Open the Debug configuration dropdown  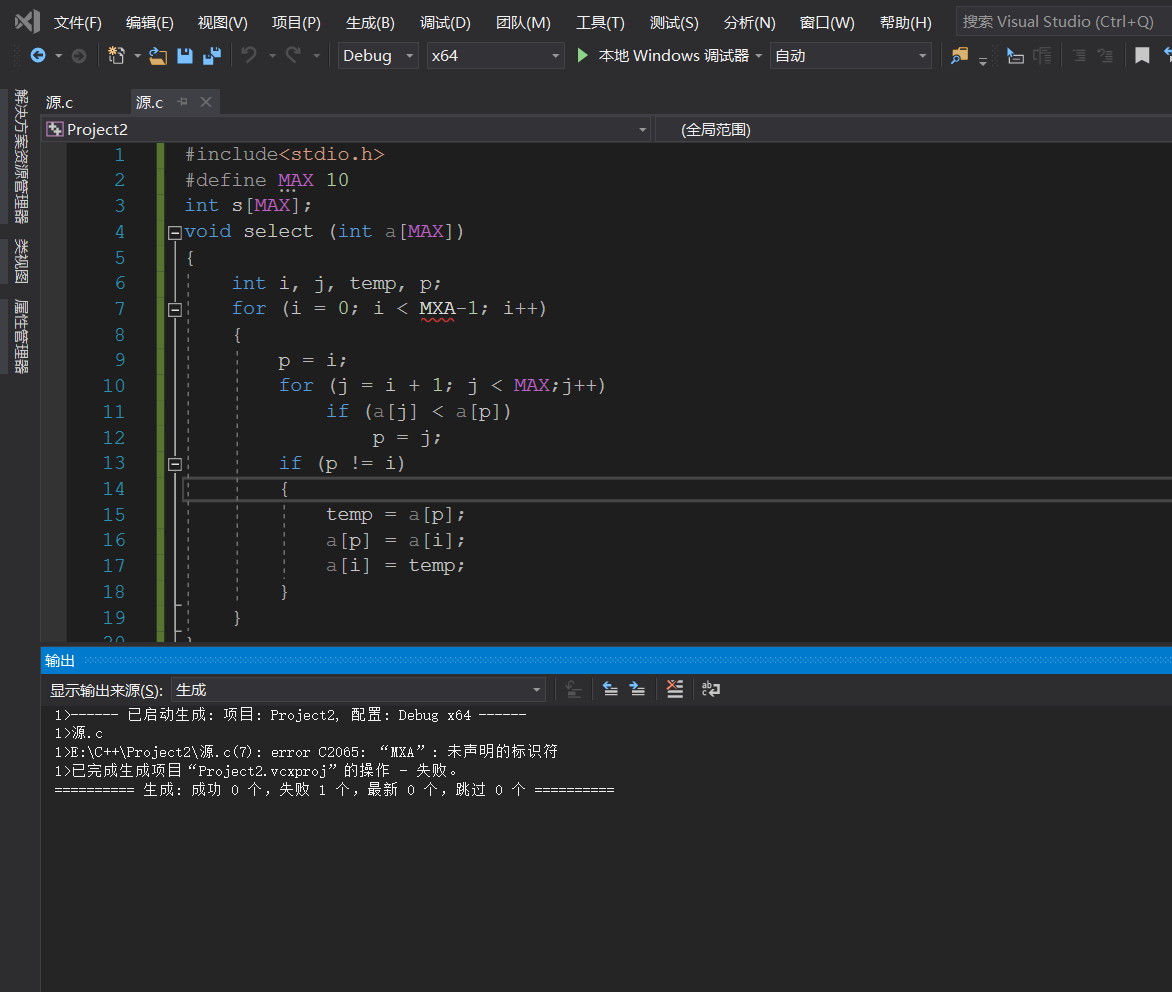(x=377, y=55)
